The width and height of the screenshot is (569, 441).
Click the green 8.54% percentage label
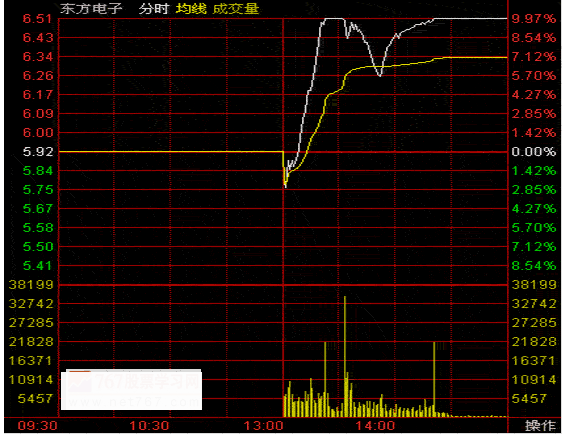click(533, 266)
